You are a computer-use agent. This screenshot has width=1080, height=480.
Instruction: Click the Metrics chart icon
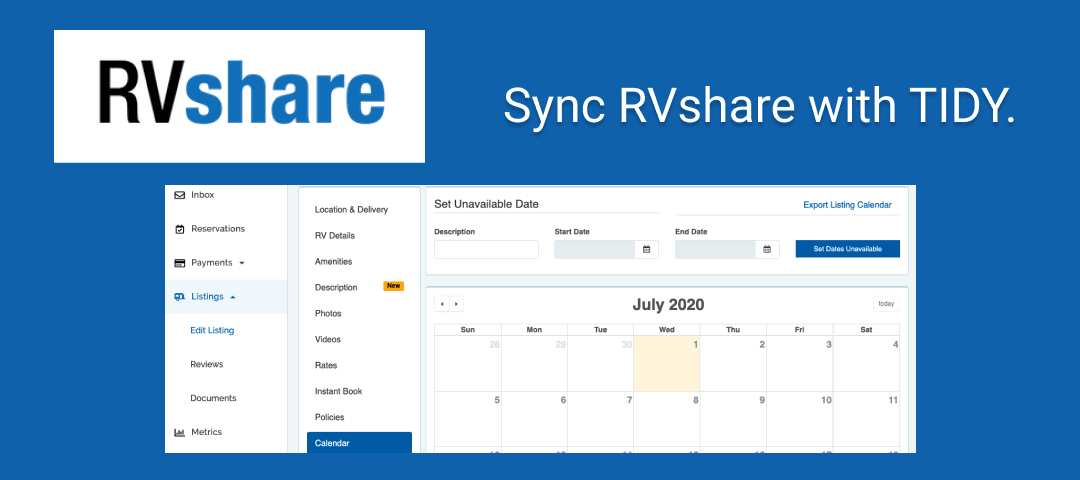[x=180, y=432]
